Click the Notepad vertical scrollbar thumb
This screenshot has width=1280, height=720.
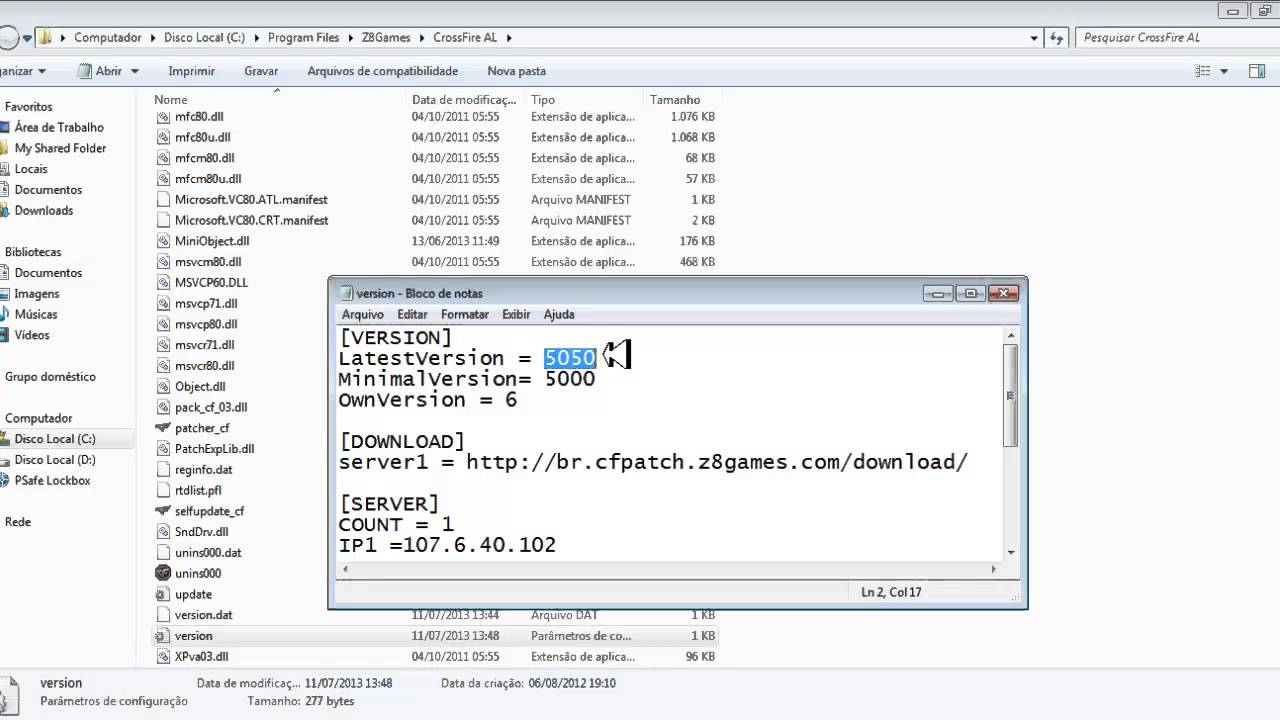[x=1011, y=395]
